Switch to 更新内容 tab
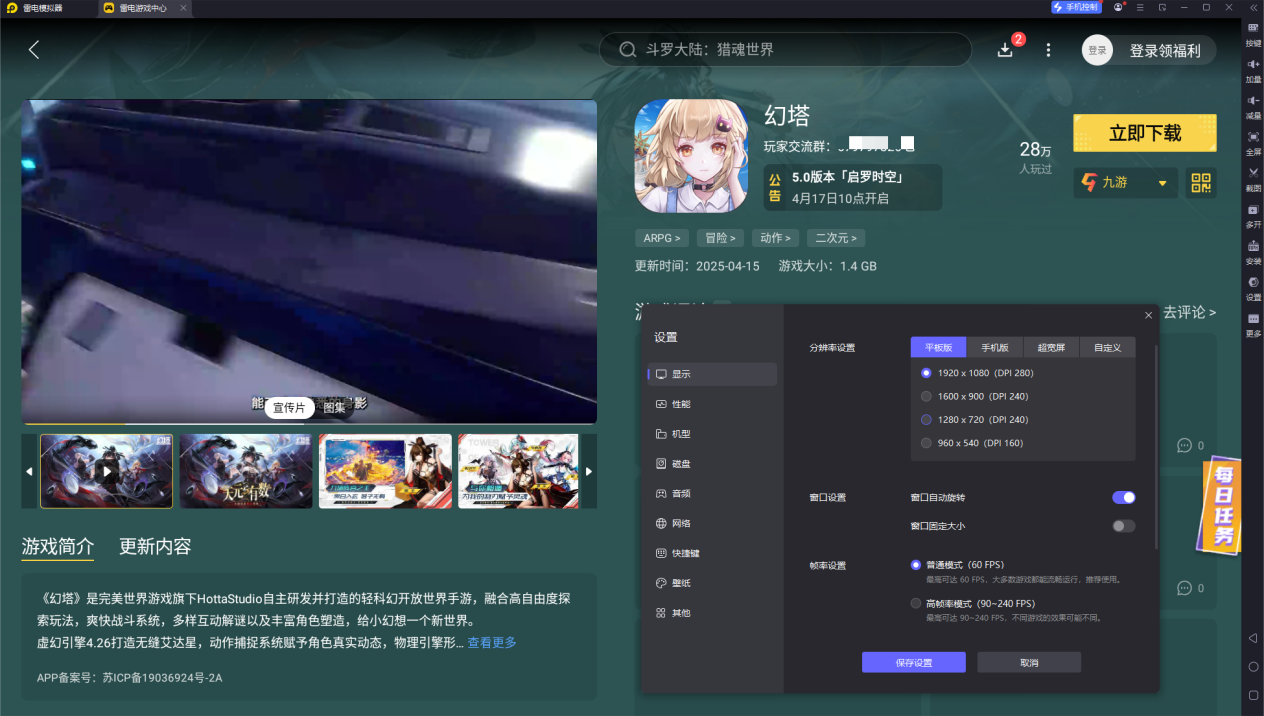This screenshot has height=716, width=1264. pyautogui.click(x=155, y=546)
